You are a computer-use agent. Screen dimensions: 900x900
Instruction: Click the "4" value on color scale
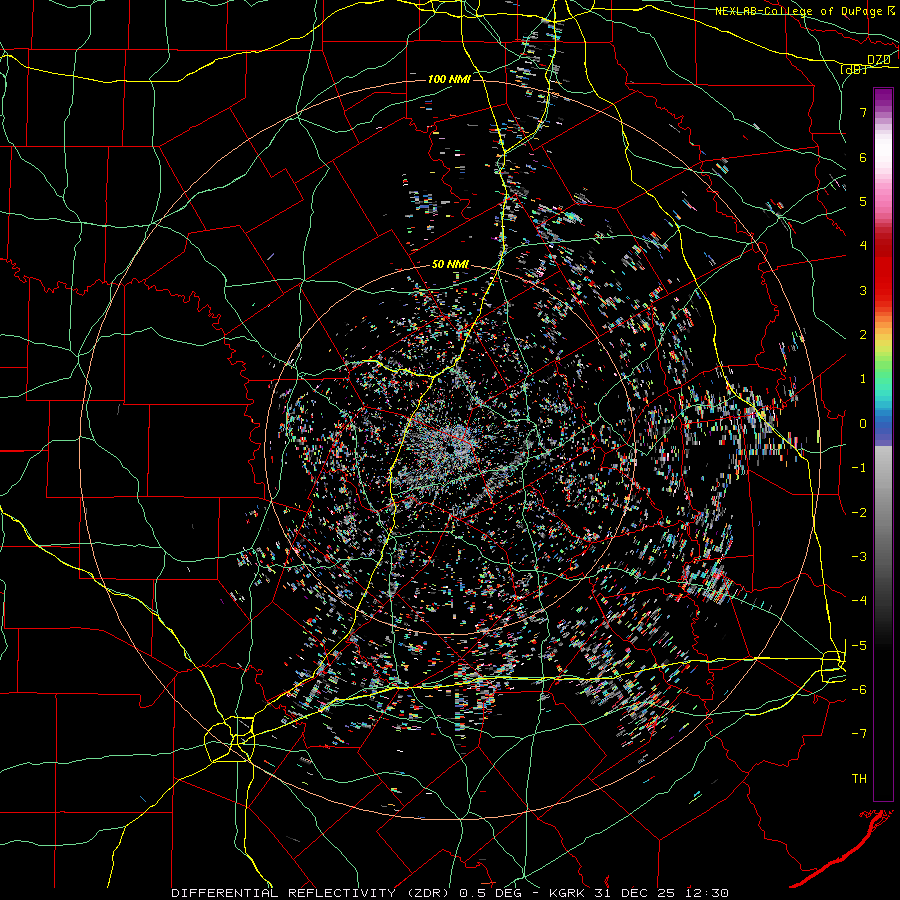click(863, 246)
